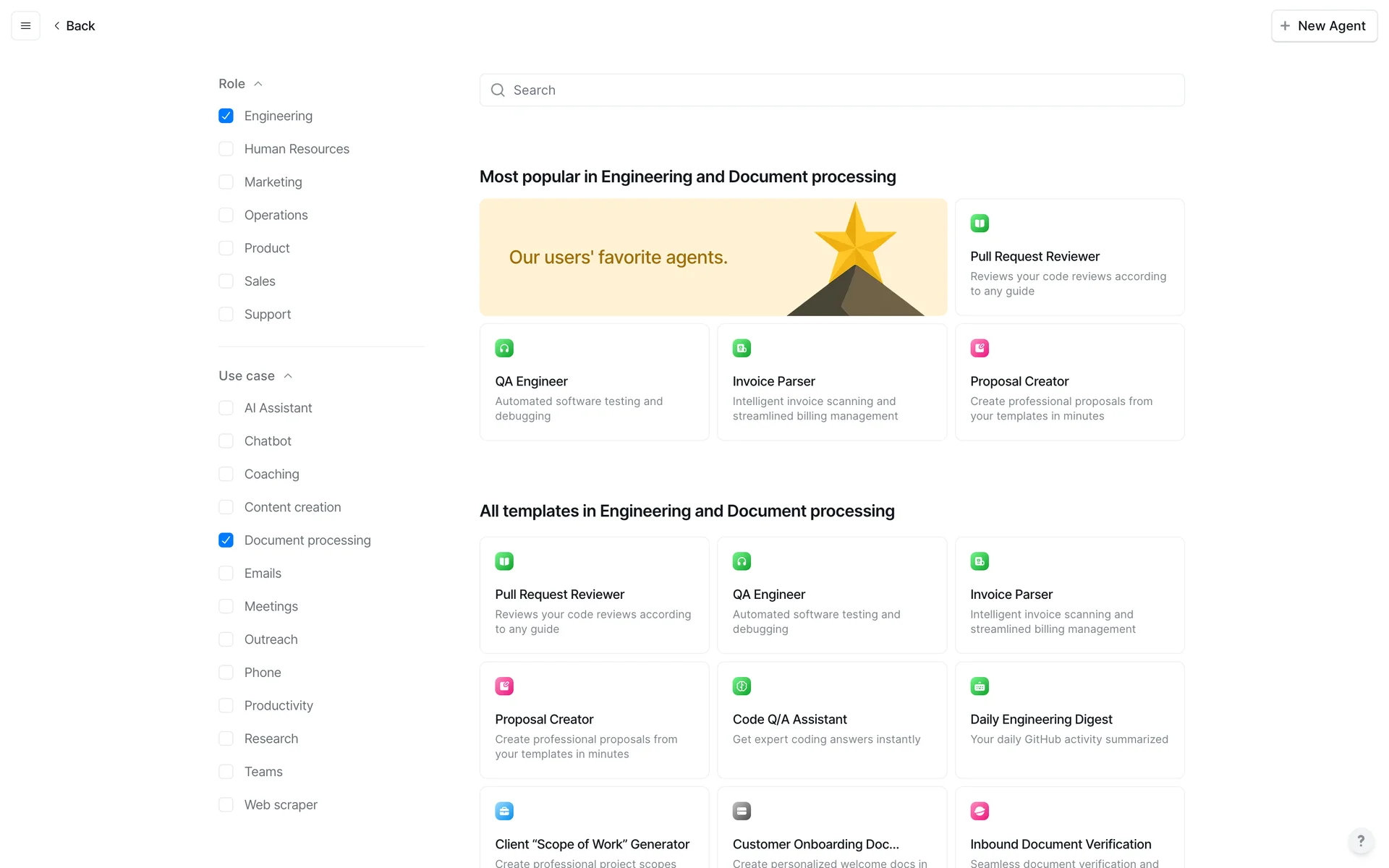The width and height of the screenshot is (1389, 868).
Task: Click the Inbound Document Verification pink icon
Action: (979, 811)
